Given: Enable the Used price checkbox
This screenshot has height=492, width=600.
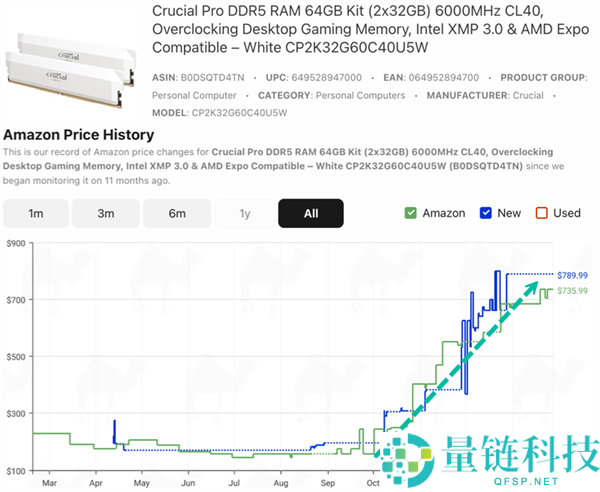Looking at the screenshot, I should click(541, 213).
